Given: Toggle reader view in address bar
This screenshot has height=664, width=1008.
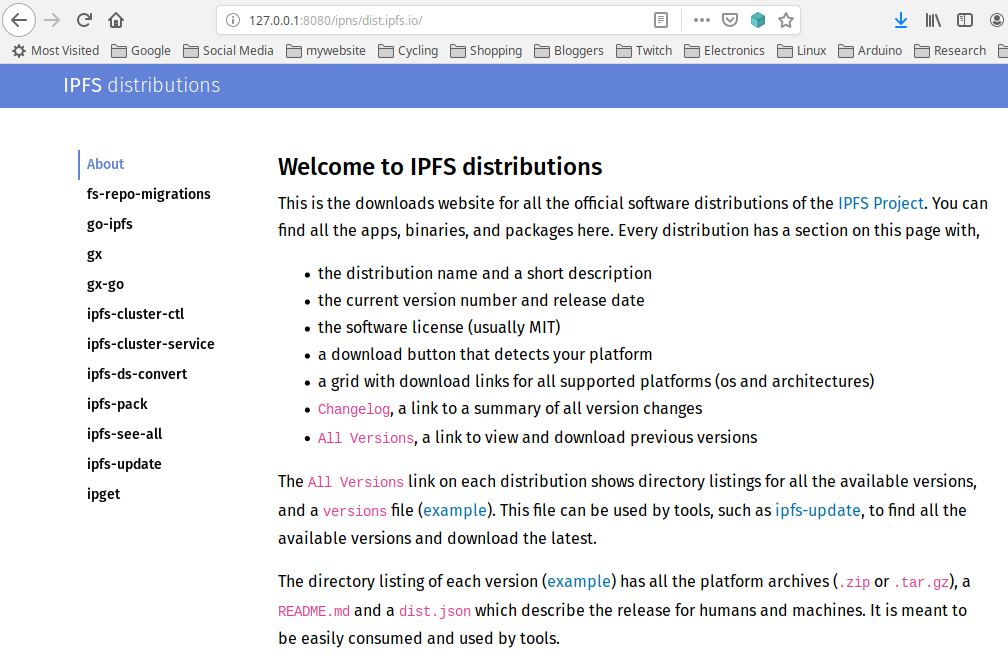Looking at the screenshot, I should pos(661,21).
